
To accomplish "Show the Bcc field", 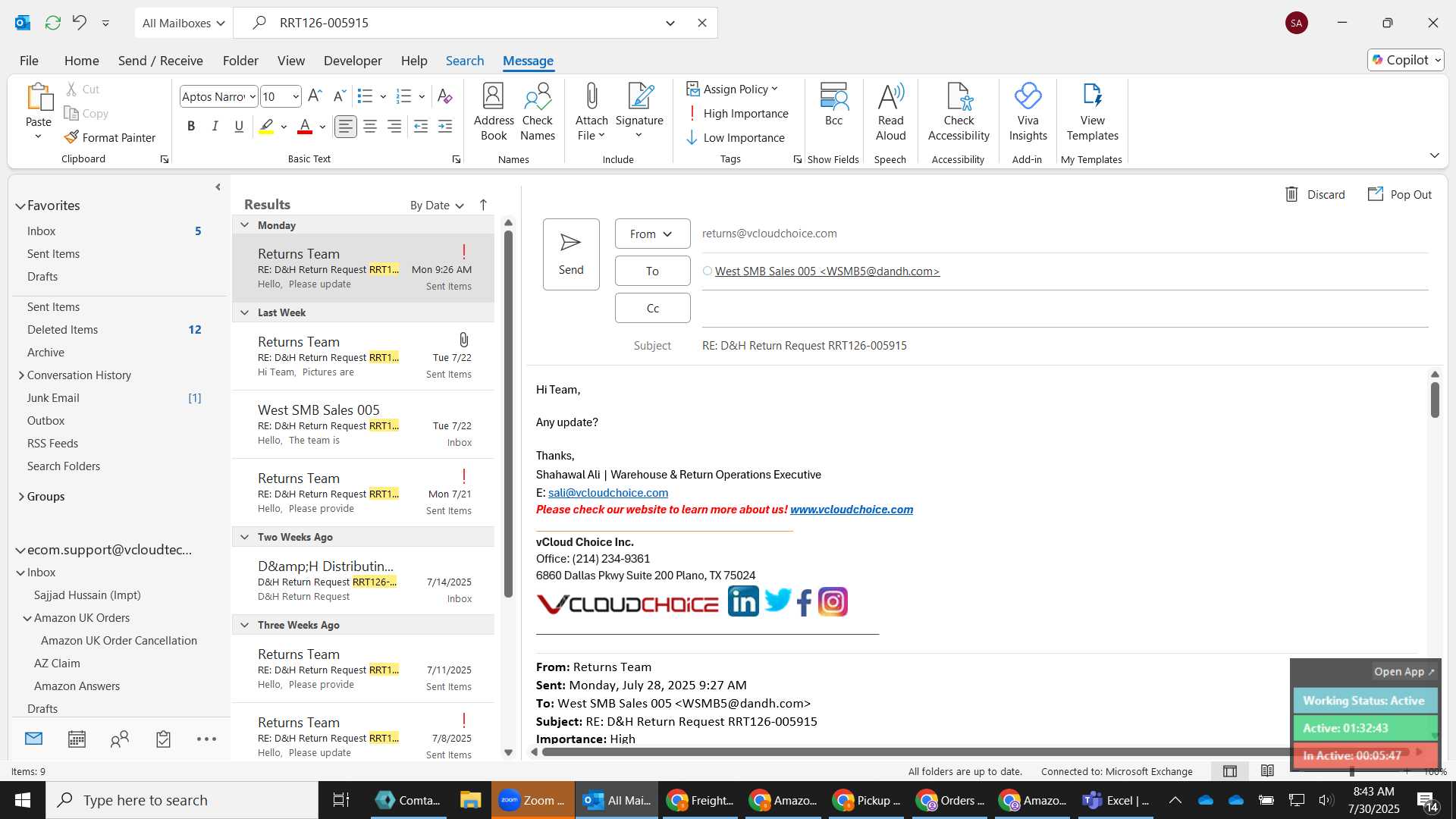I will click(833, 105).
